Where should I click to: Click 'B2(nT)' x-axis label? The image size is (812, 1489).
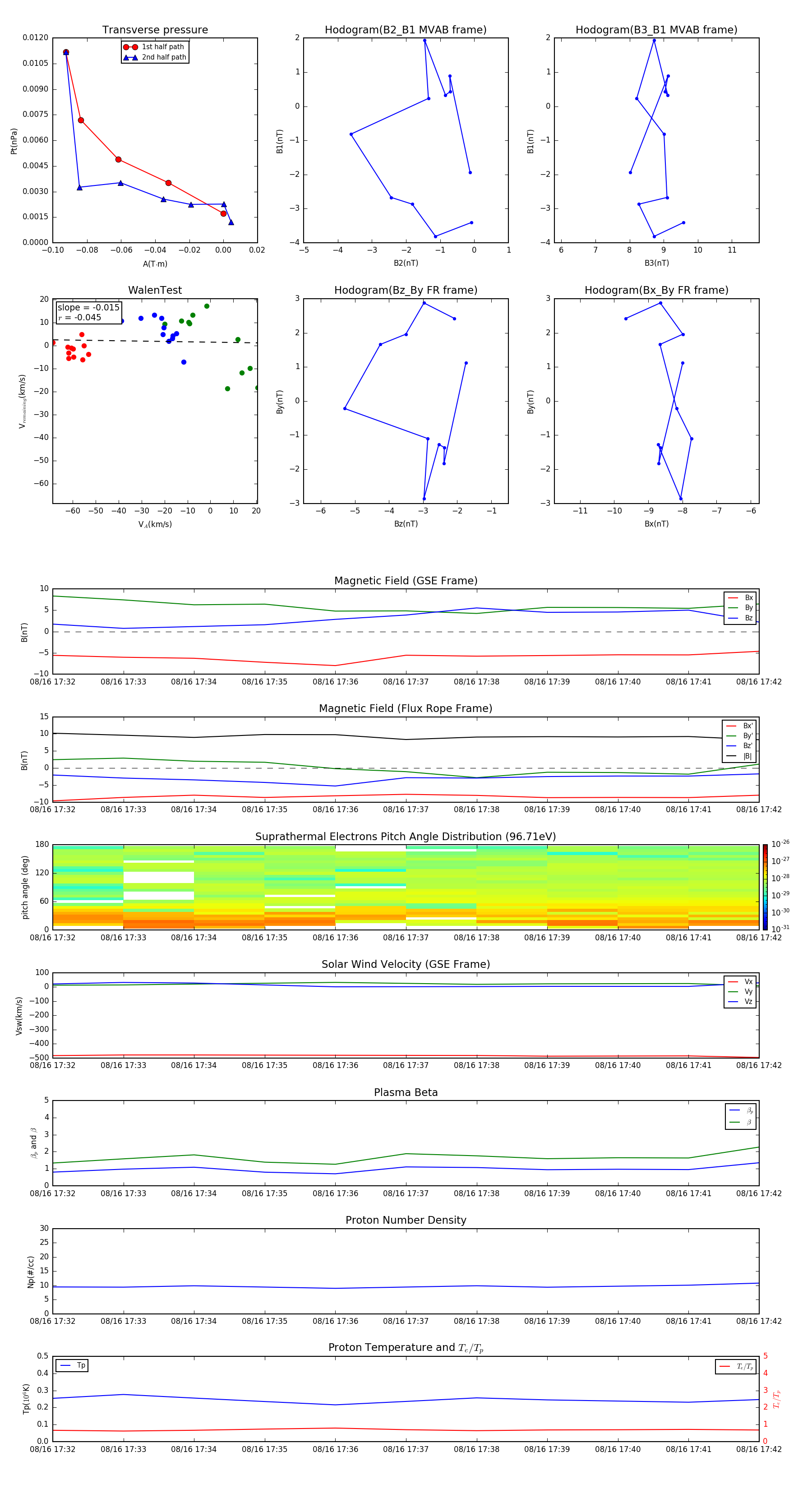[x=406, y=263]
